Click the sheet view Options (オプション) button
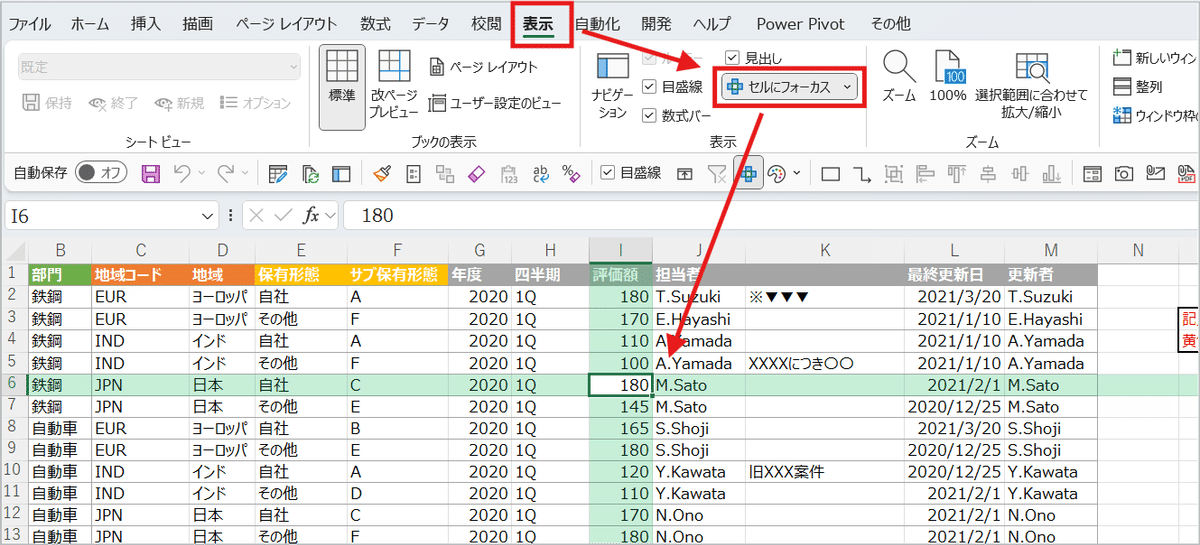 click(x=255, y=102)
